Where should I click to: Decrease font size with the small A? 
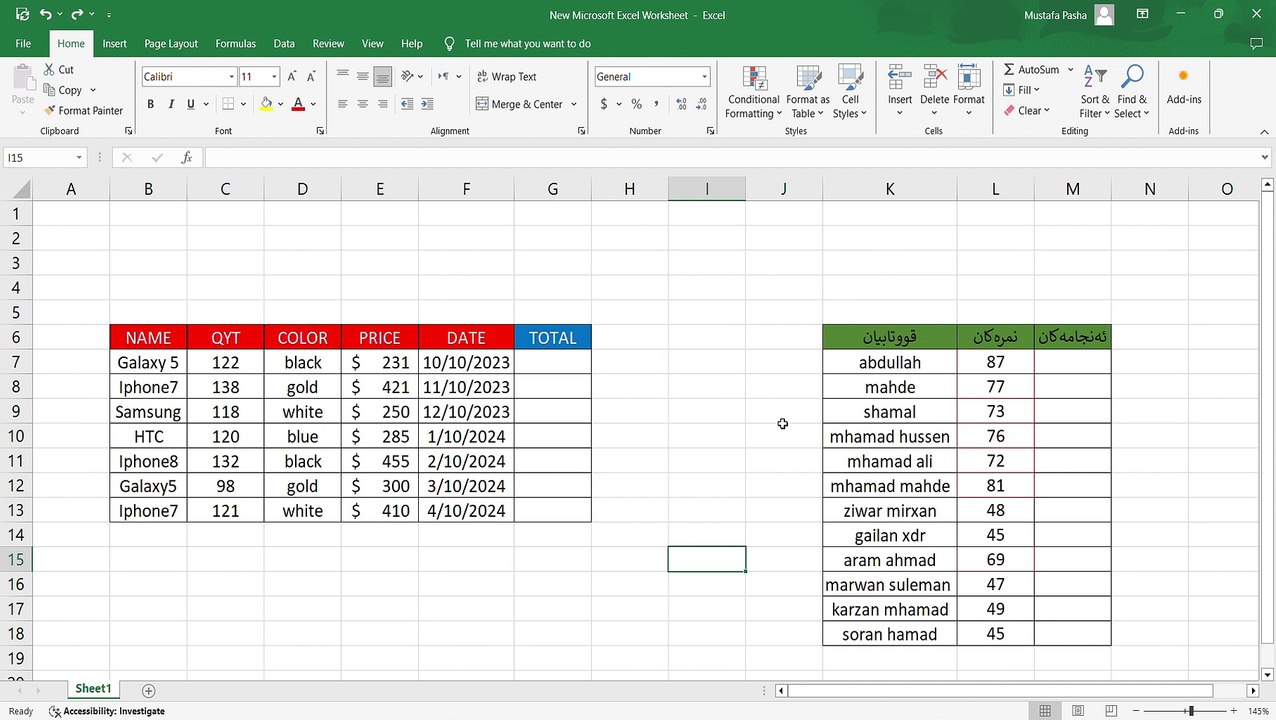(309, 77)
